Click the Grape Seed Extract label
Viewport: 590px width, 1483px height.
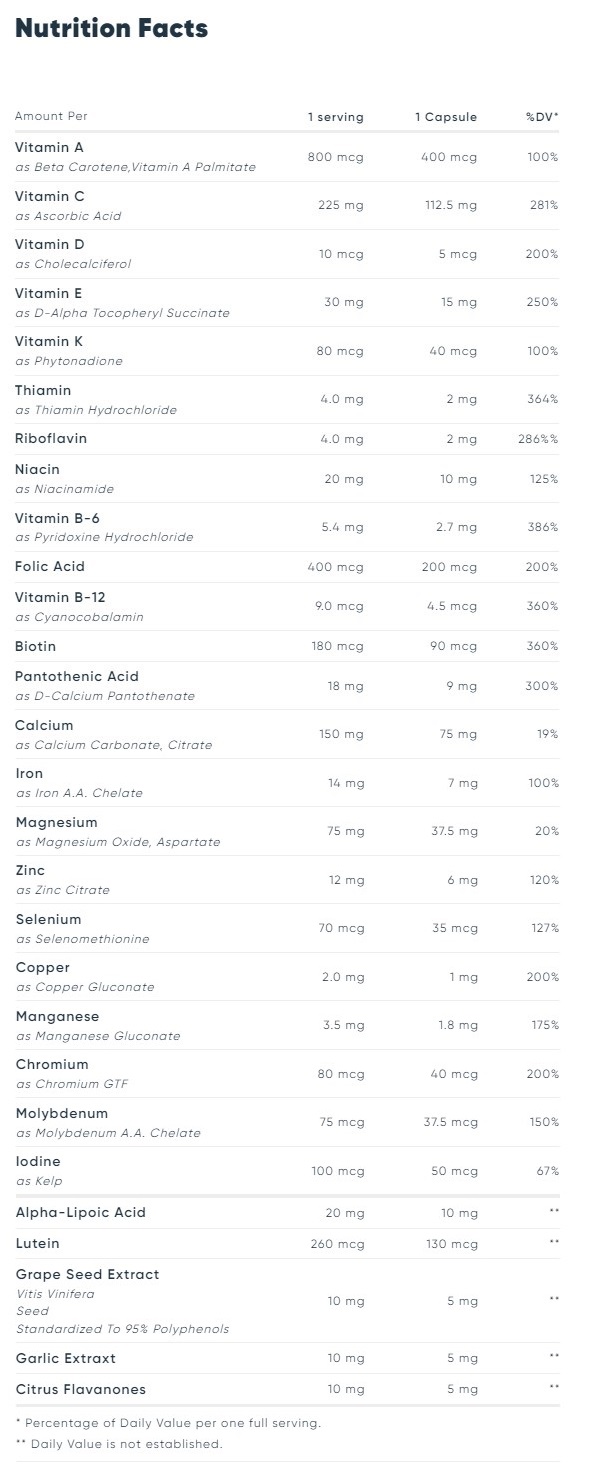(x=88, y=1274)
